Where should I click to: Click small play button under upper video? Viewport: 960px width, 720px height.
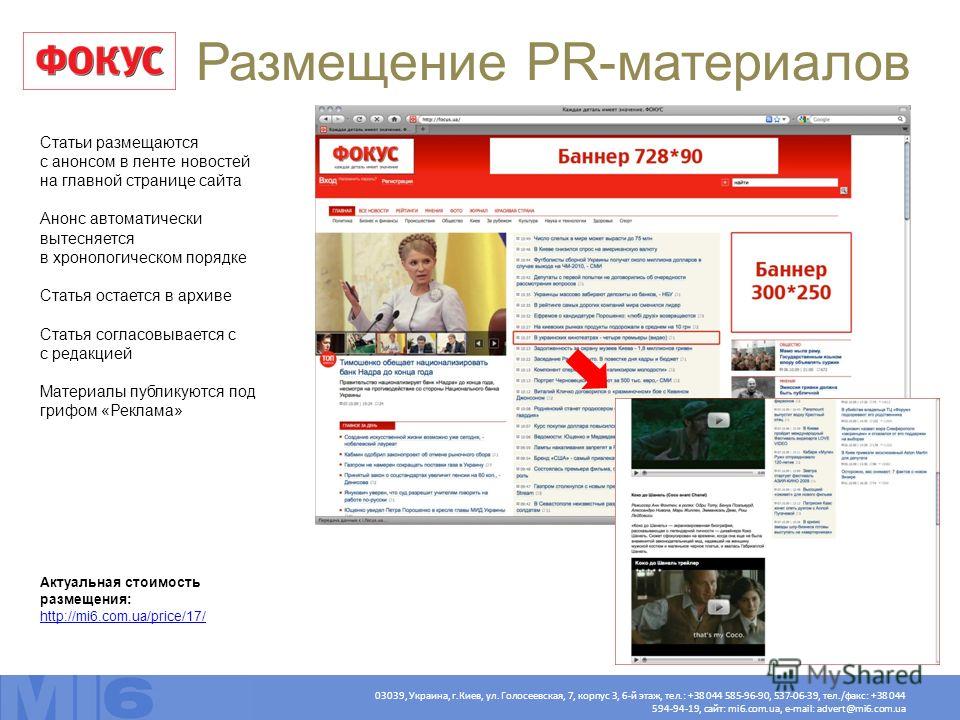636,473
